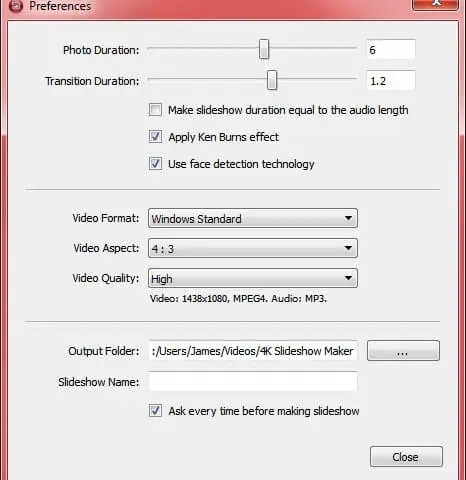
Task: Click the app icon in the title bar
Action: (x=15, y=6)
